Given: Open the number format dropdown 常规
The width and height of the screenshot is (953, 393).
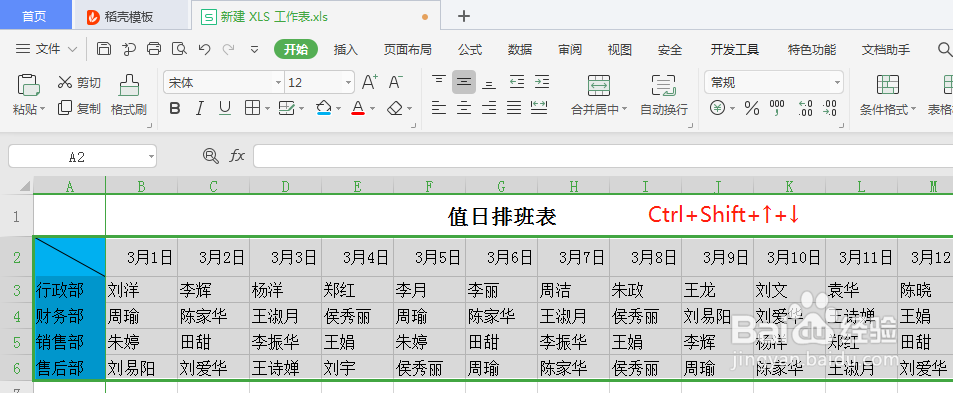Looking at the screenshot, I should click(x=838, y=82).
